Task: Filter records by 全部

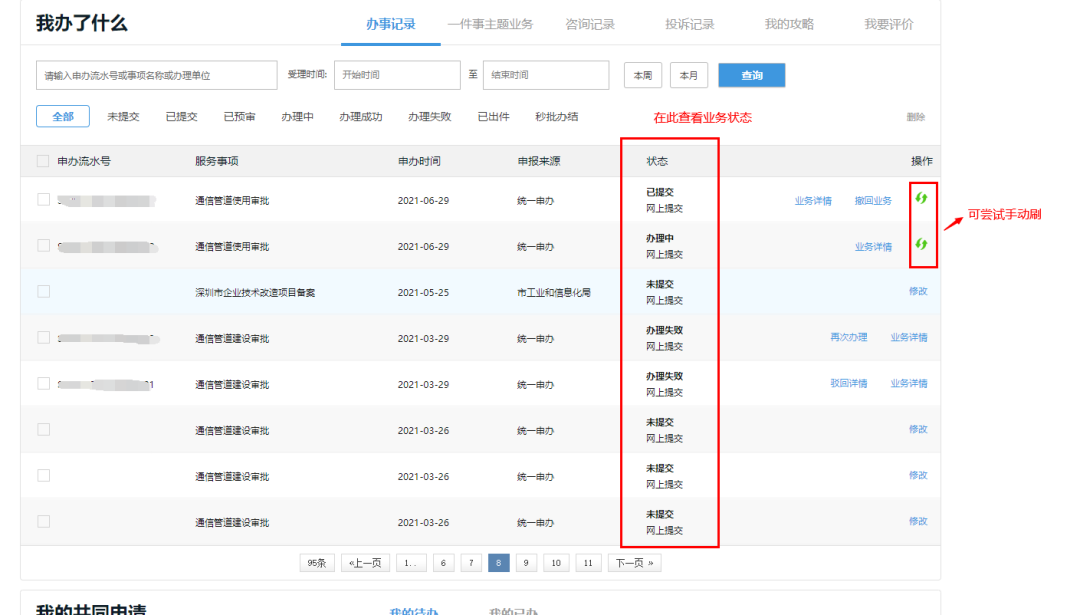Action: click(63, 116)
